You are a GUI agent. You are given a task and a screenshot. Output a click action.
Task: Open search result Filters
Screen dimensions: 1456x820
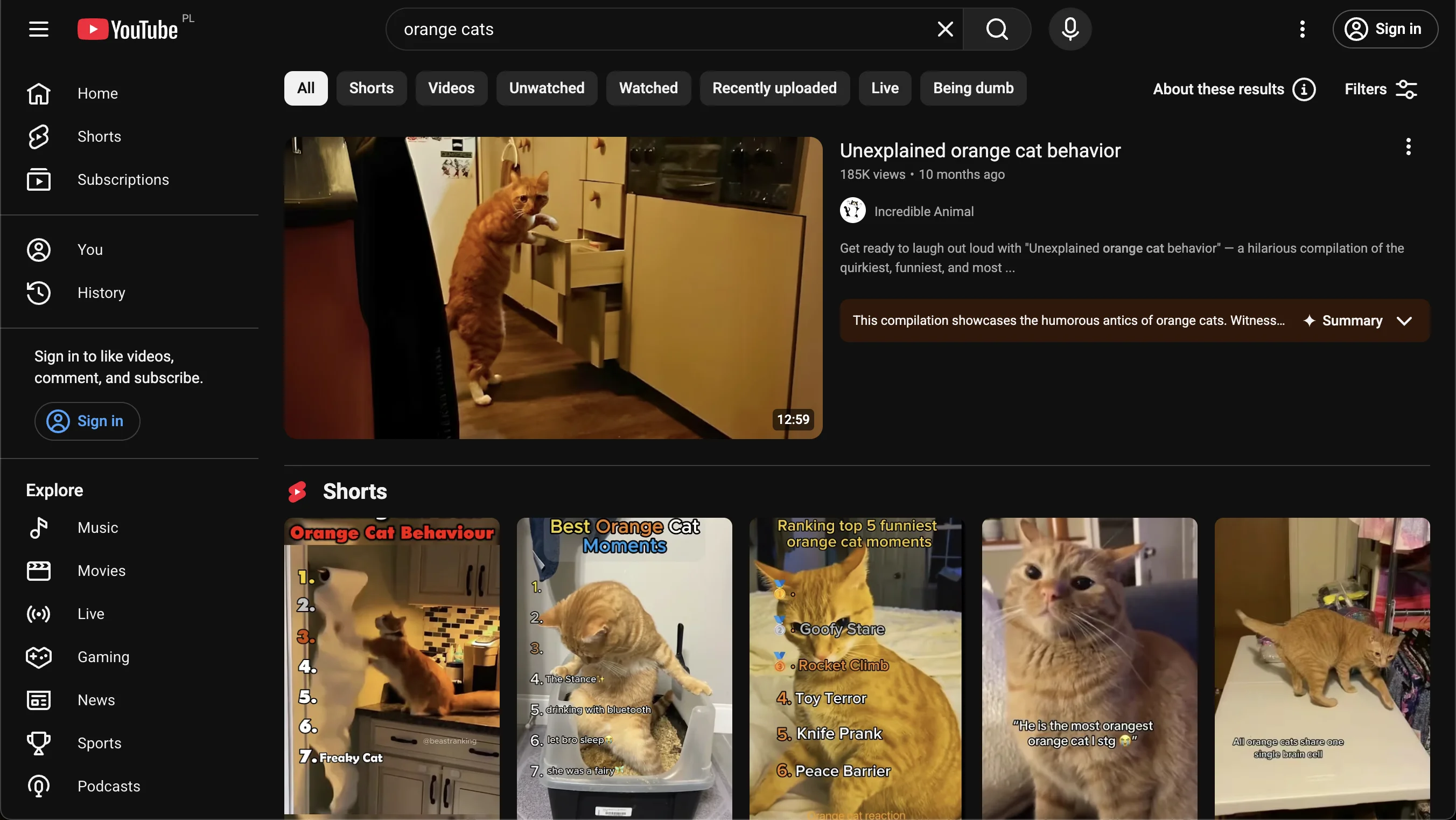(x=1380, y=89)
